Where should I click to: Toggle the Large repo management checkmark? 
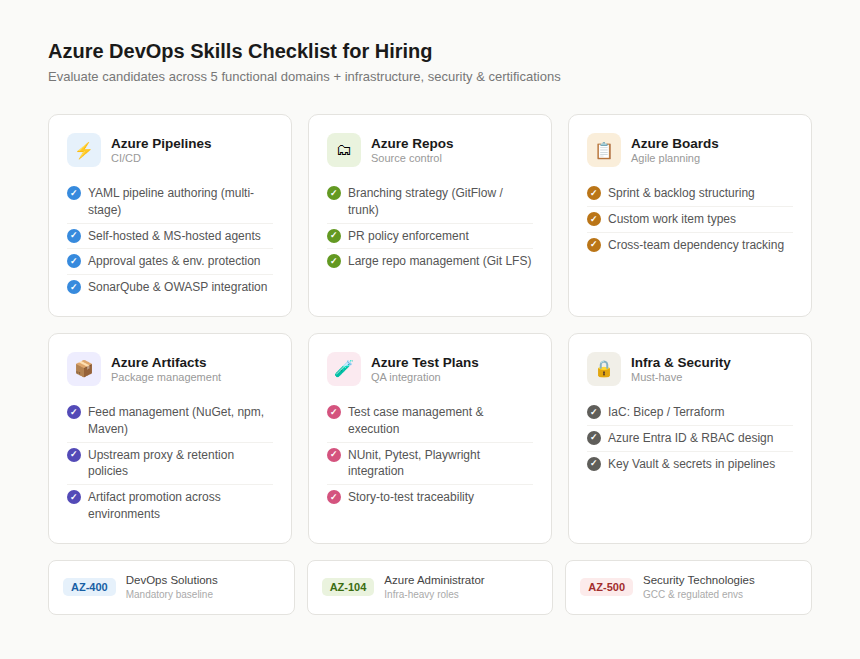tap(334, 261)
